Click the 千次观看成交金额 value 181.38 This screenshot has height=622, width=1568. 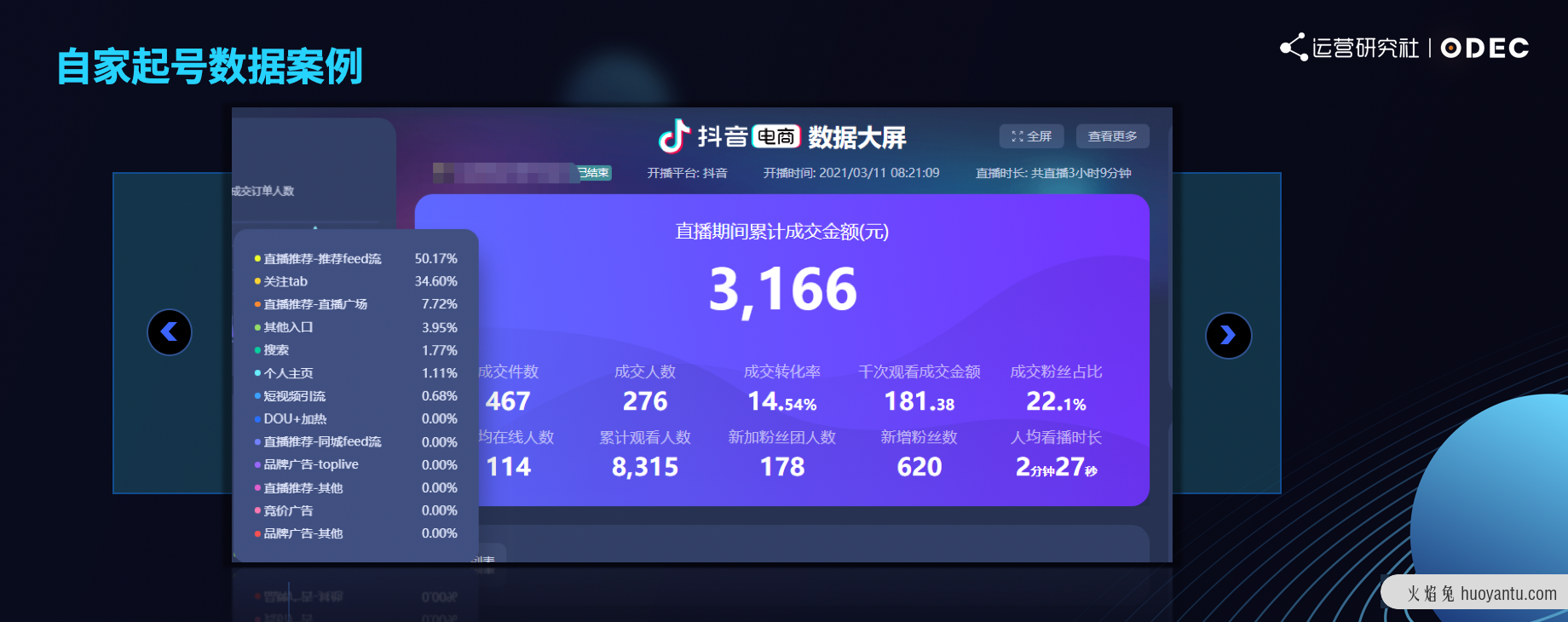pos(919,401)
